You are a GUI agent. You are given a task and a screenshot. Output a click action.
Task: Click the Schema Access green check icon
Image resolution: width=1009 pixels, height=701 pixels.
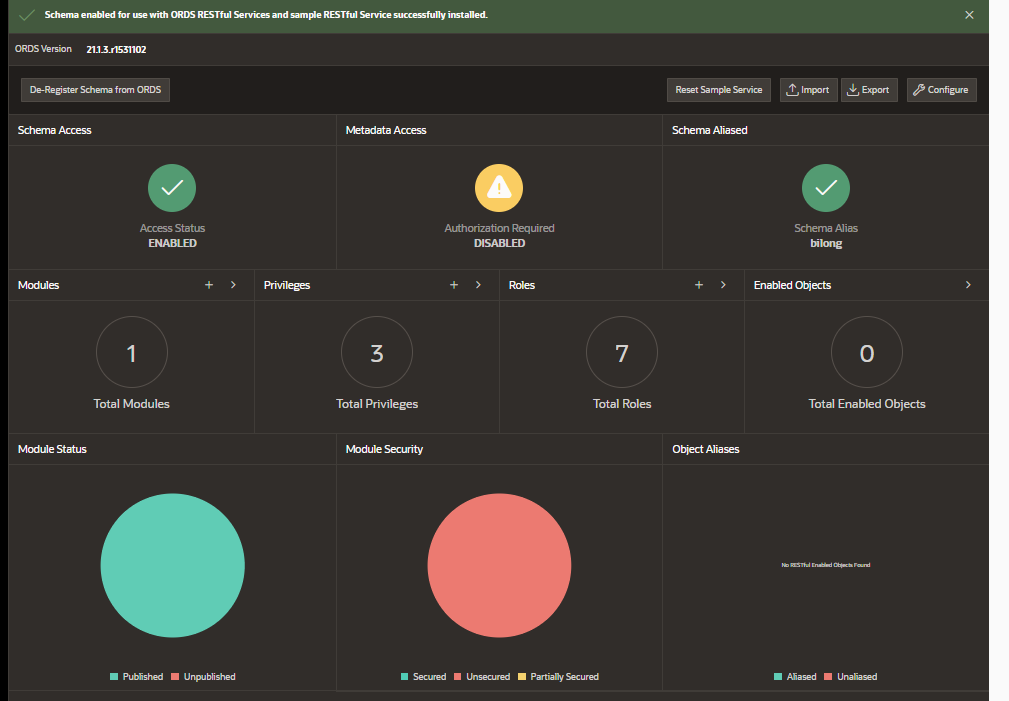pyautogui.click(x=172, y=188)
